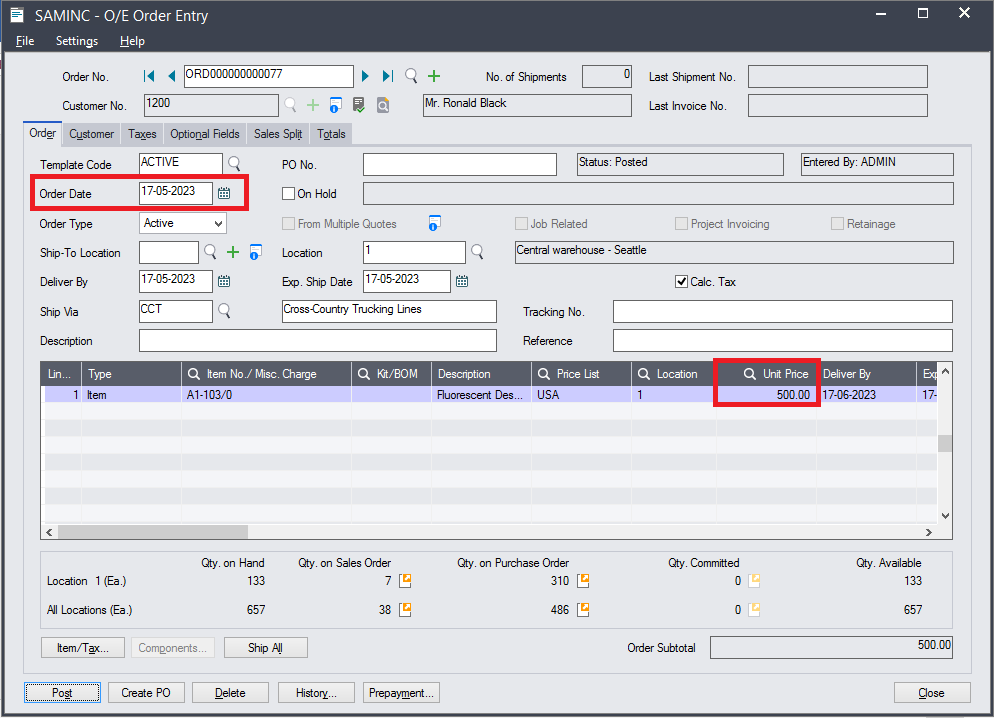This screenshot has height=721, width=1001.
Task: Click the Price List column header
Action: point(581,374)
